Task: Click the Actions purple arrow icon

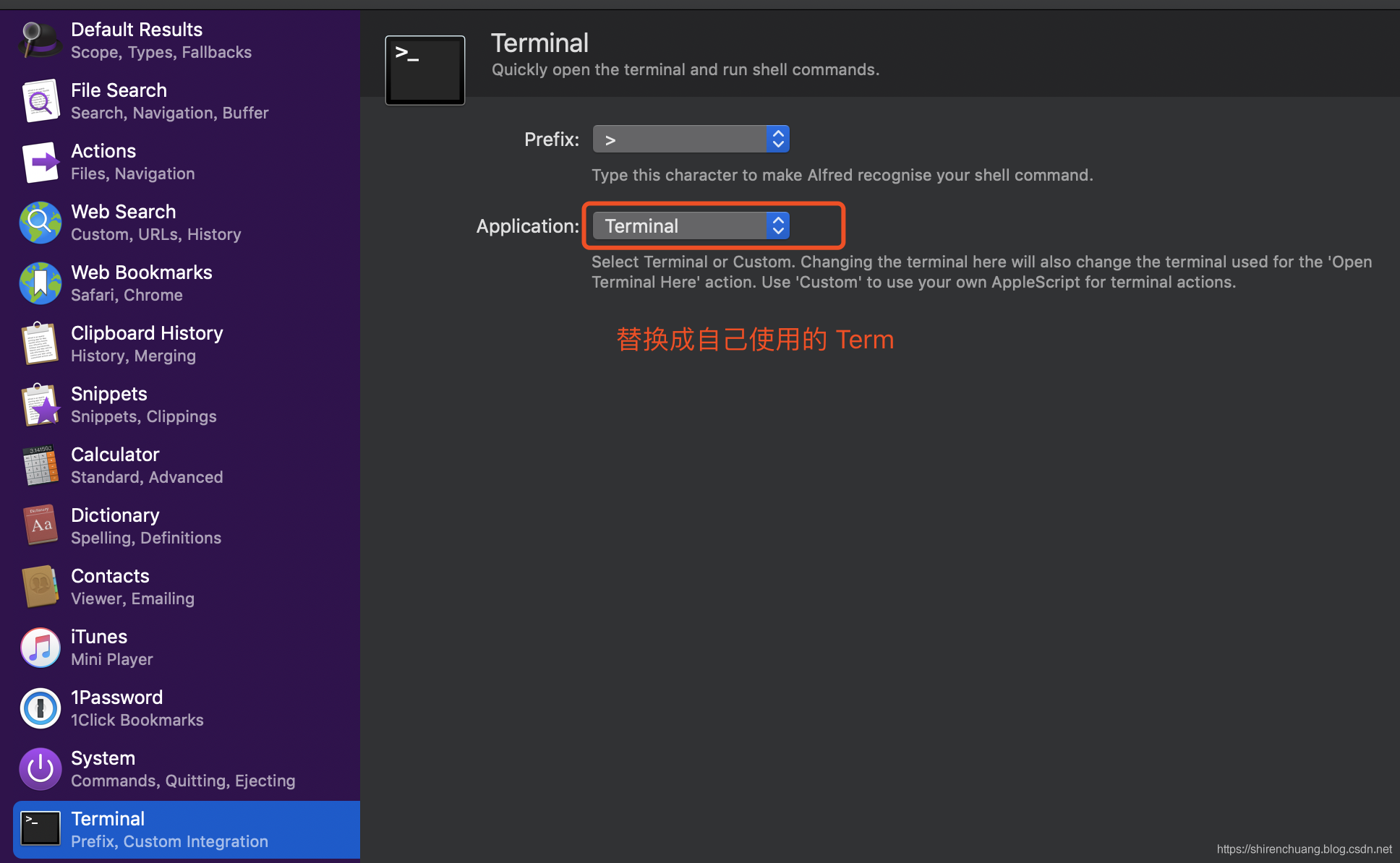Action: point(40,161)
